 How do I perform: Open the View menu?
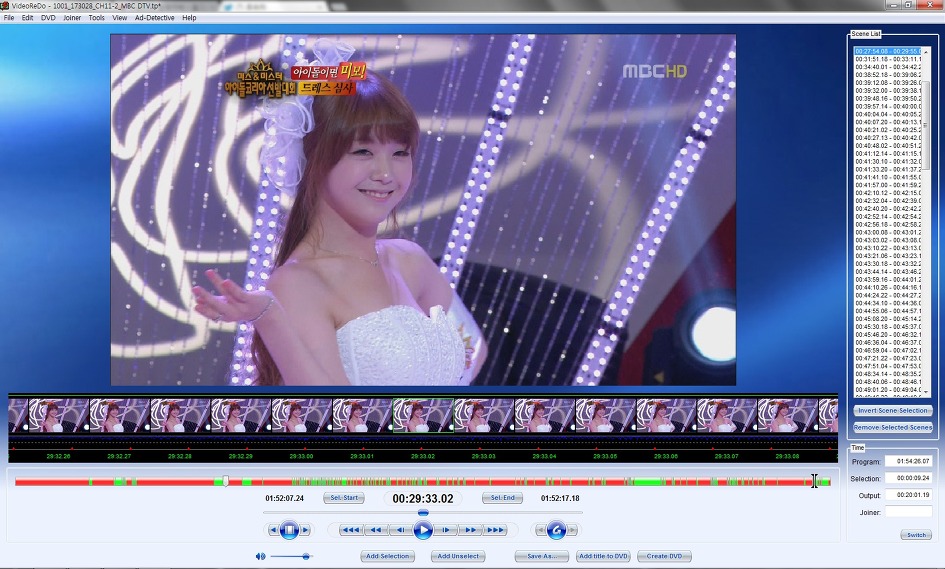(120, 18)
